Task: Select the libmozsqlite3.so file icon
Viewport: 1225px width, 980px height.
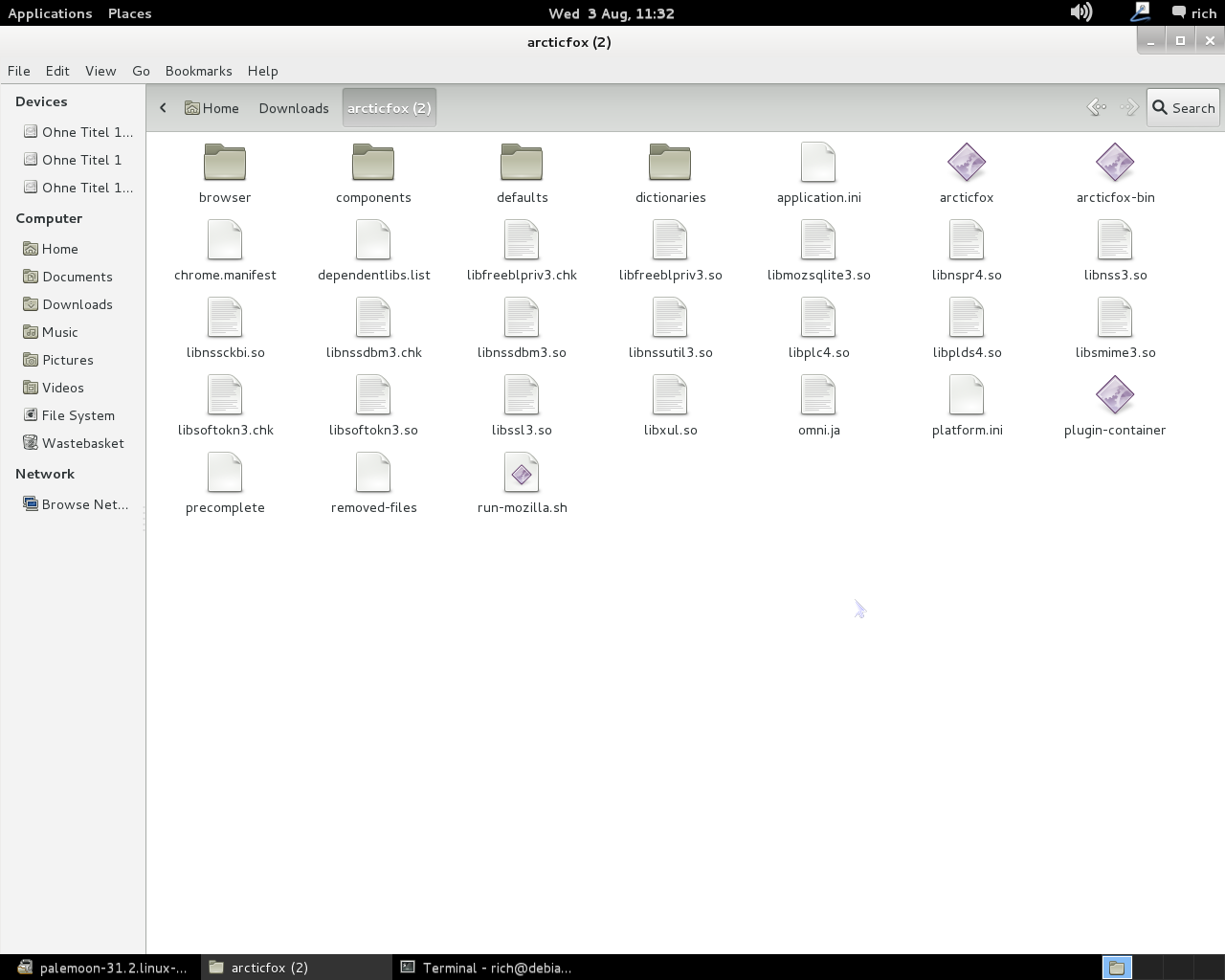Action: [818, 240]
